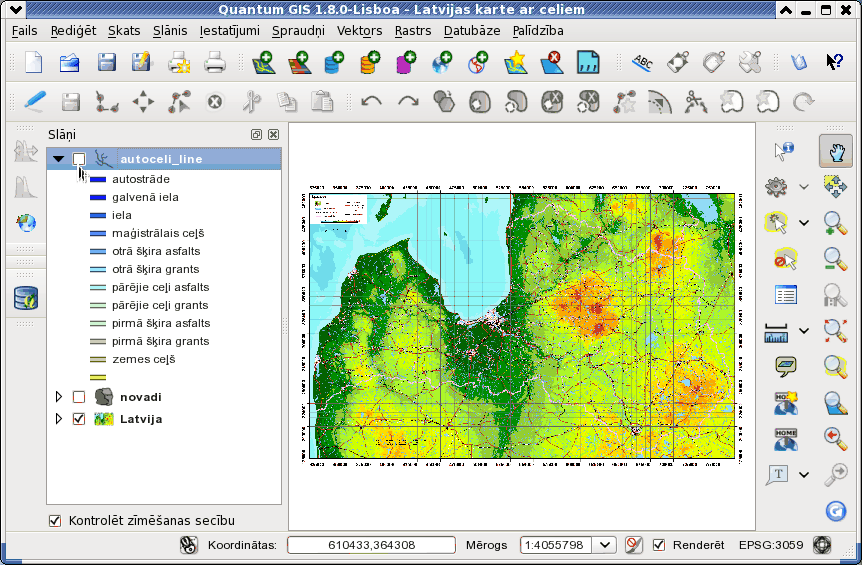Redo edit arrow
Viewport: 862px width, 565px height.
pos(408,102)
